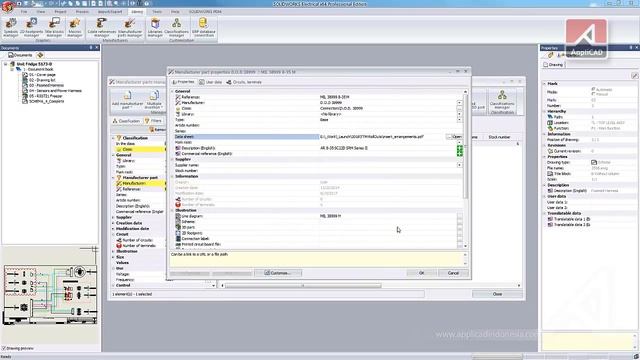The height and width of the screenshot is (360, 640).
Task: Open the Manufacturer parts manager ribbon icon
Action: [130, 27]
